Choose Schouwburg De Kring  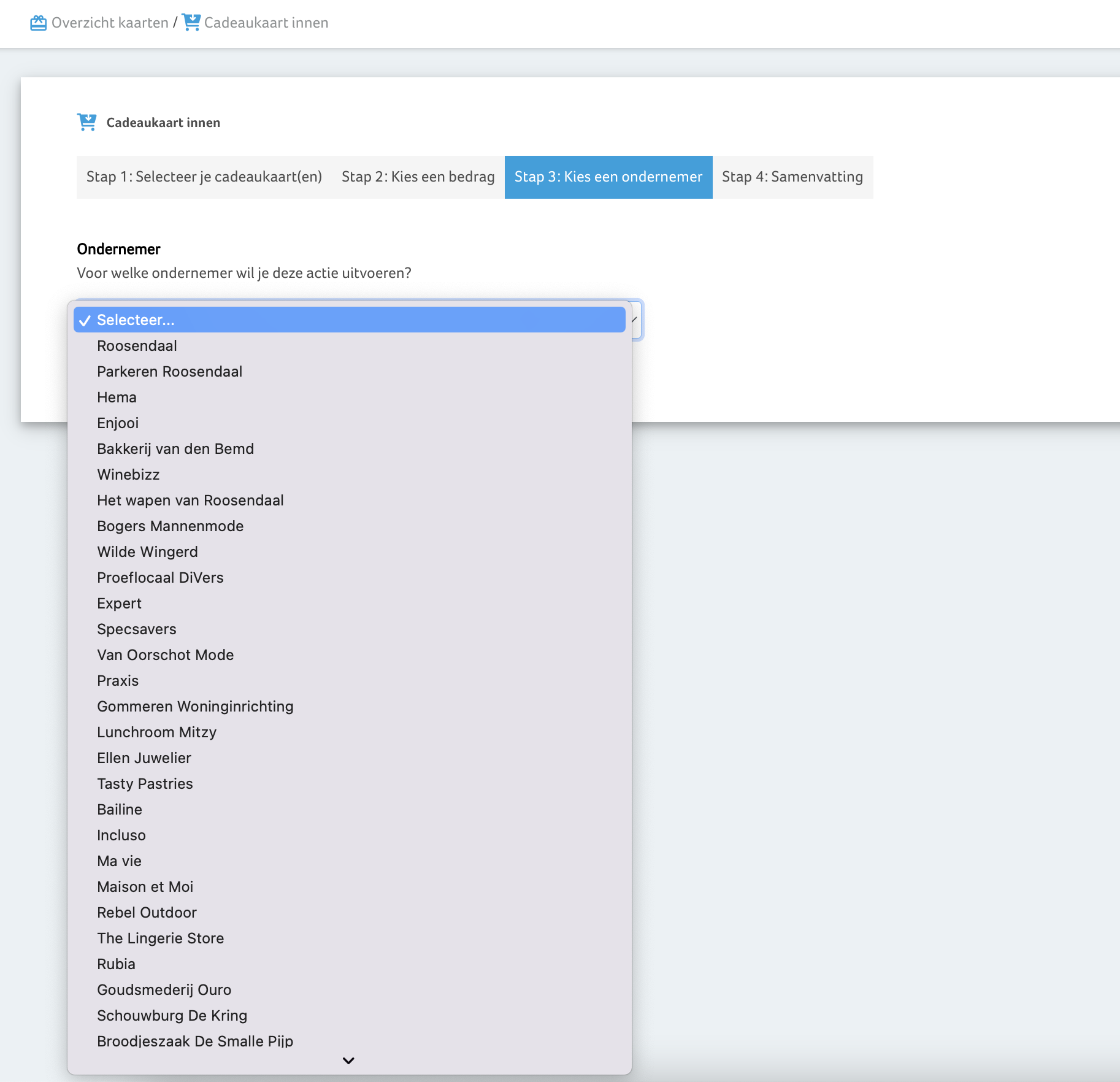(x=350, y=1015)
